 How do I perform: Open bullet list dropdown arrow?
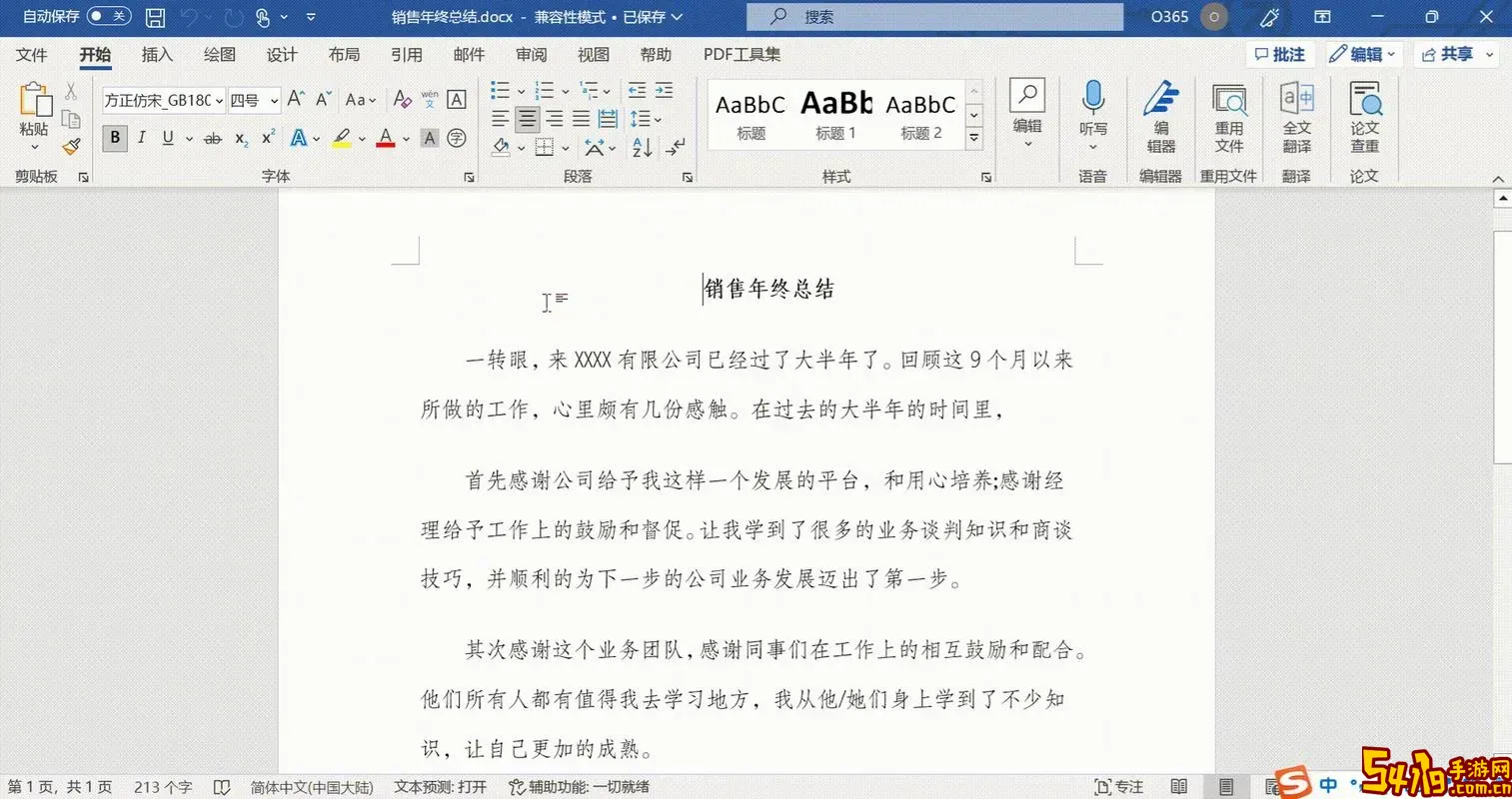[521, 91]
